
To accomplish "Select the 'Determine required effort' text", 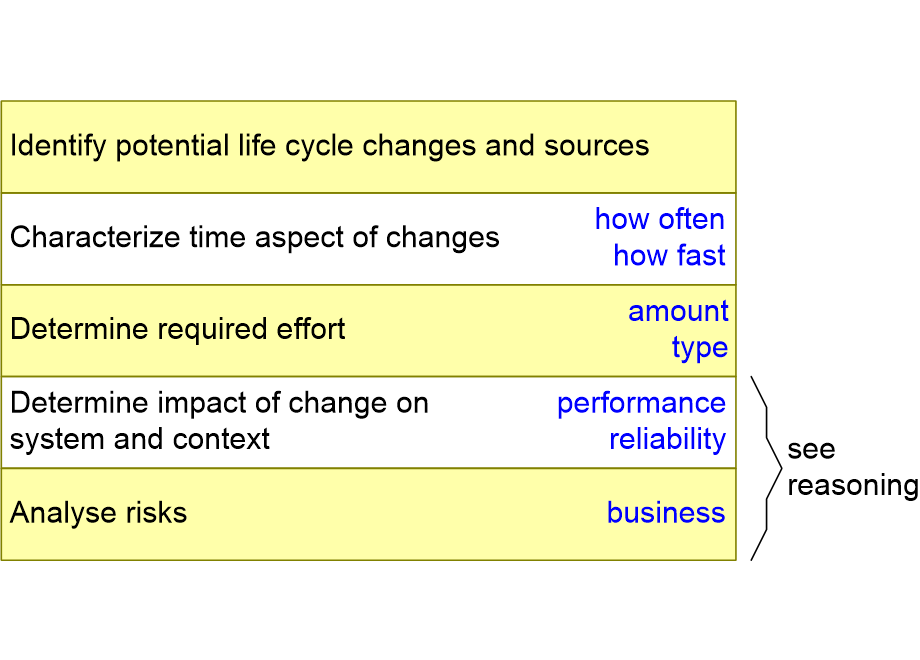I will (x=177, y=329).
